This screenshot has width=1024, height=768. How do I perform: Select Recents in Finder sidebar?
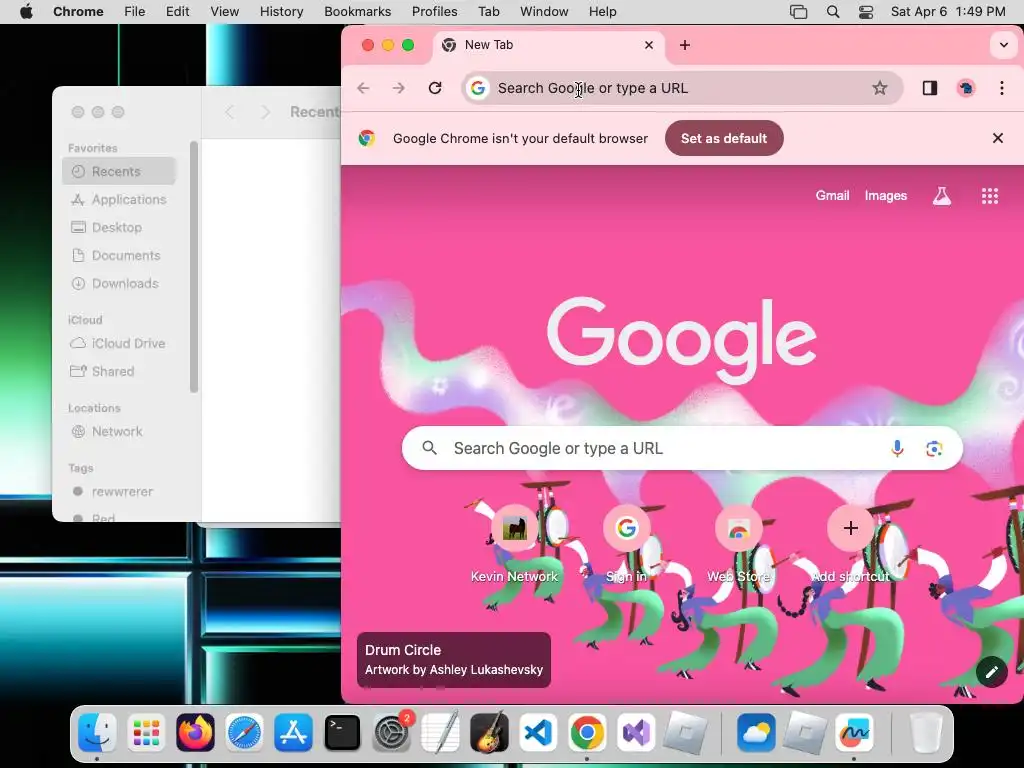point(119,171)
